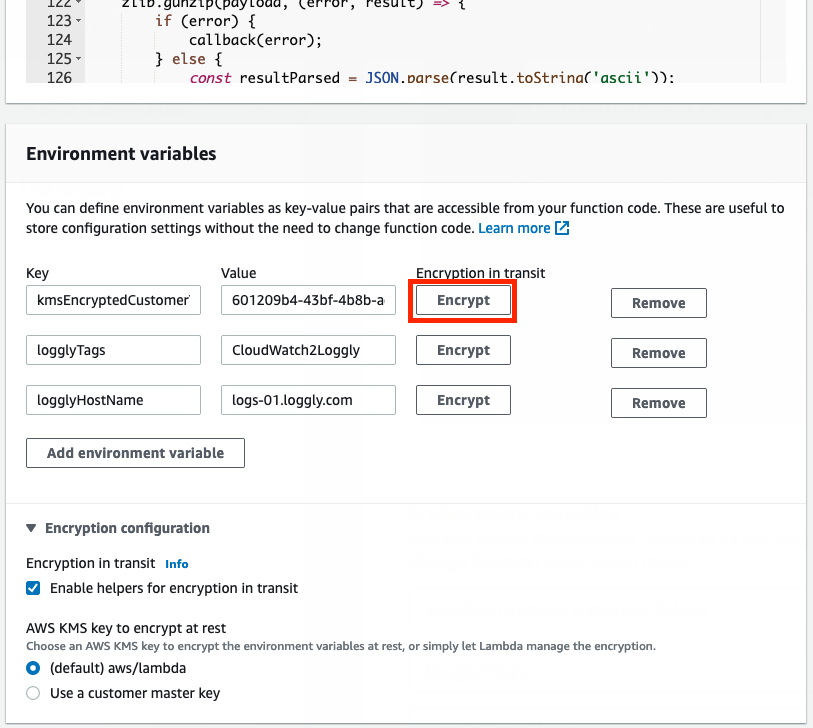This screenshot has height=728, width=813.
Task: Open Info link for Encryption in transit
Action: click(x=176, y=564)
